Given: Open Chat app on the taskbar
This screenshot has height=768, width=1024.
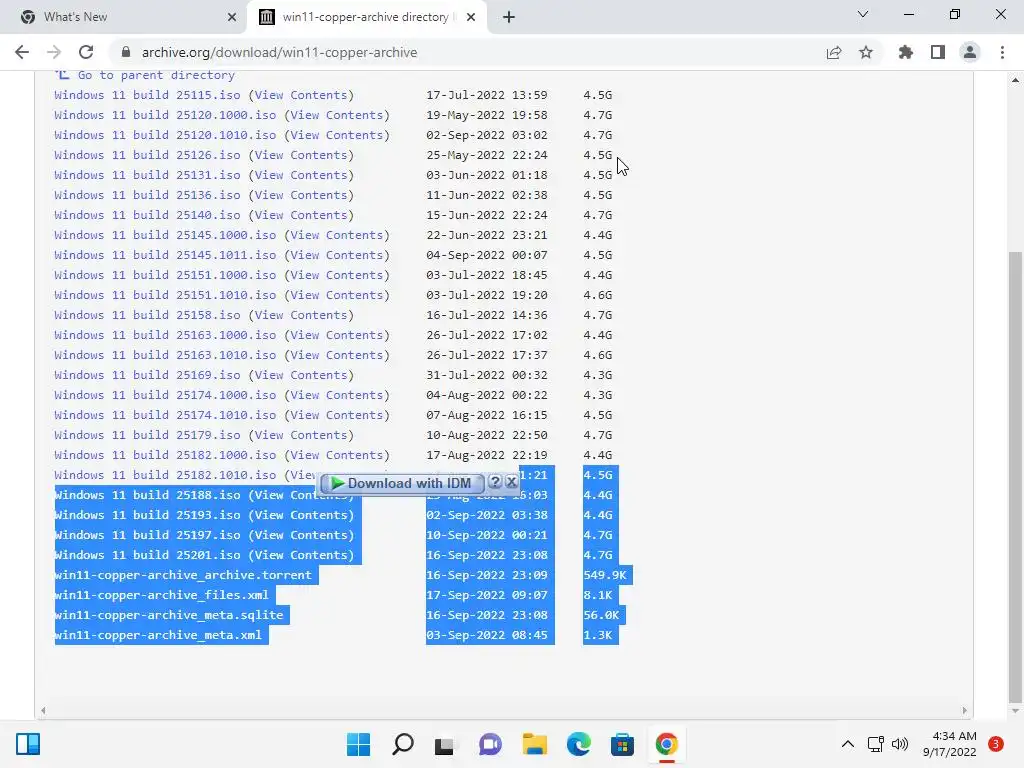Looking at the screenshot, I should (490, 744).
